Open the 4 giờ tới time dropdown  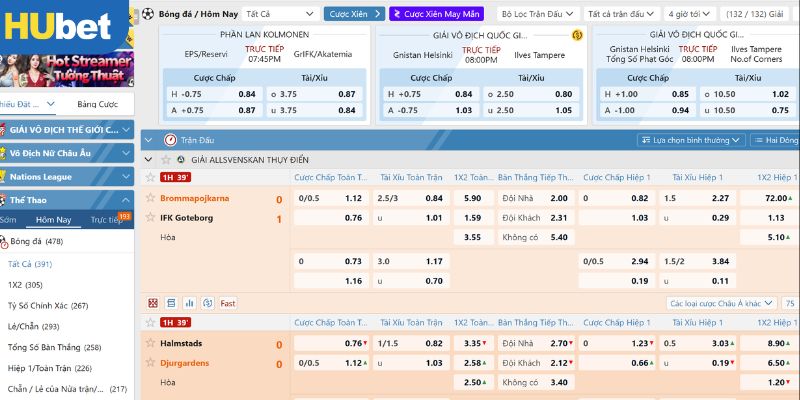coord(690,14)
